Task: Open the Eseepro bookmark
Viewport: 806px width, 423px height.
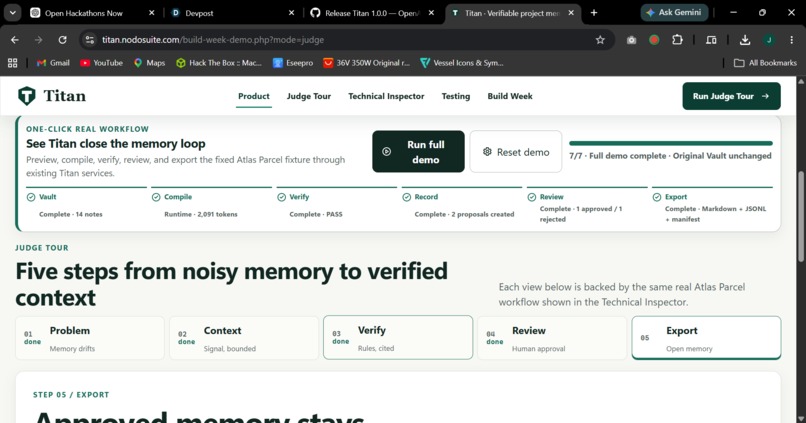Action: [x=293, y=63]
